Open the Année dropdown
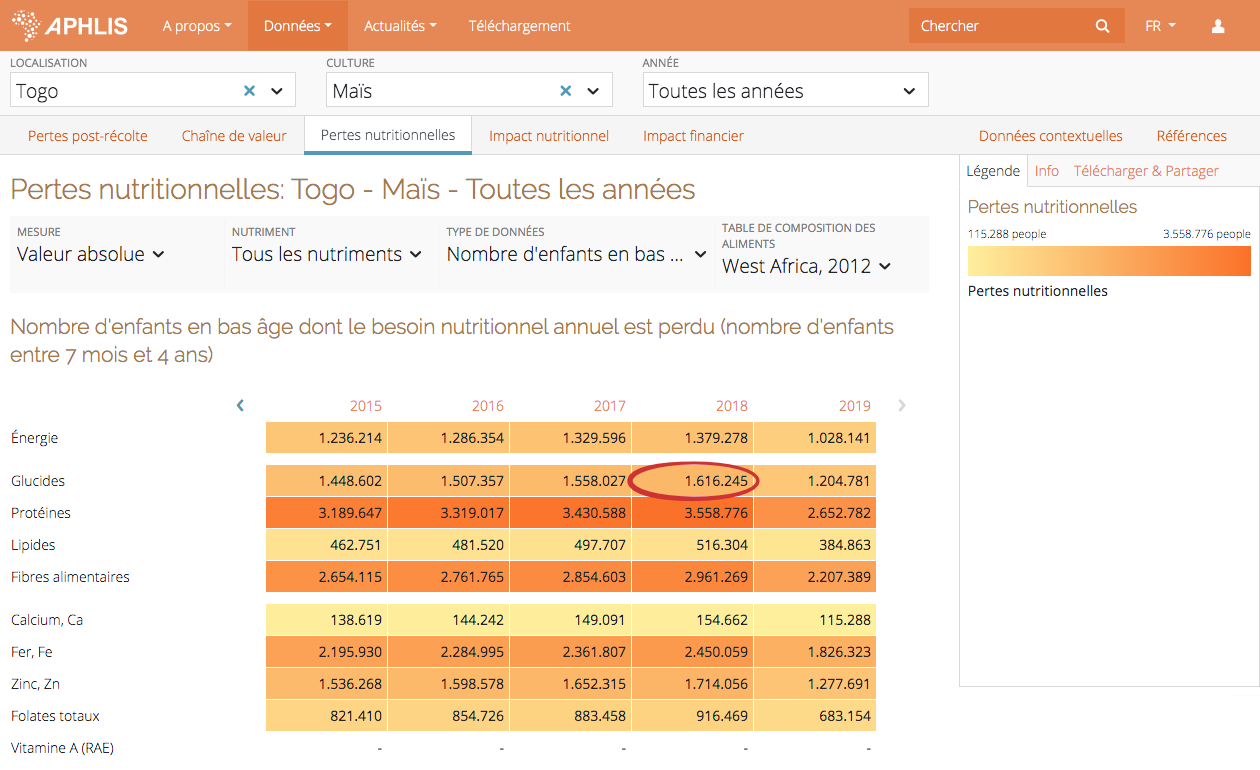 pos(785,91)
